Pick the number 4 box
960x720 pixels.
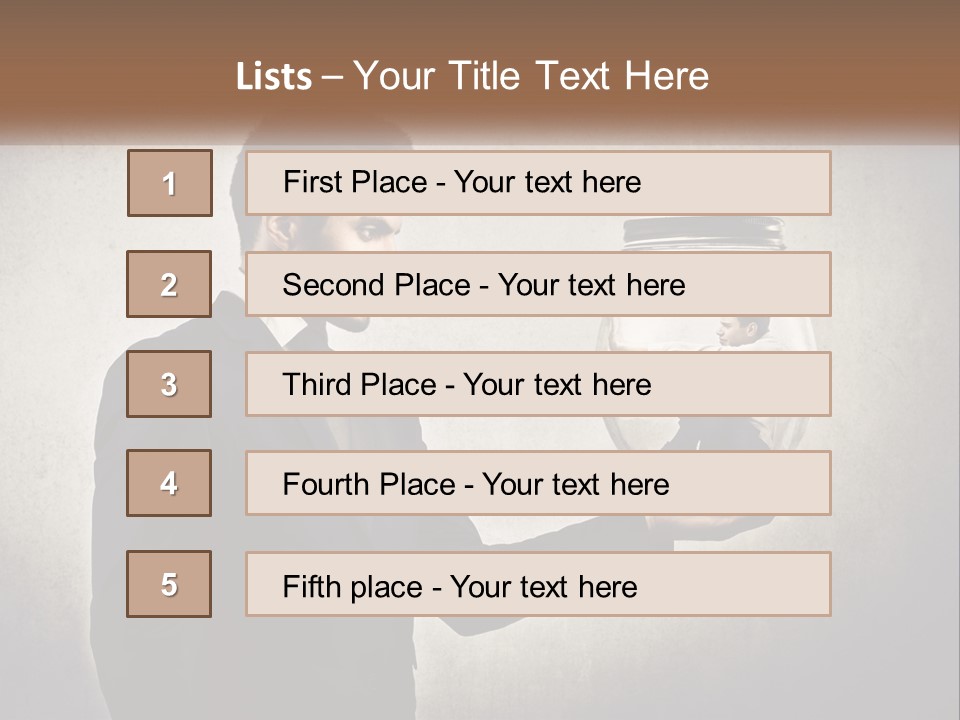click(x=169, y=483)
